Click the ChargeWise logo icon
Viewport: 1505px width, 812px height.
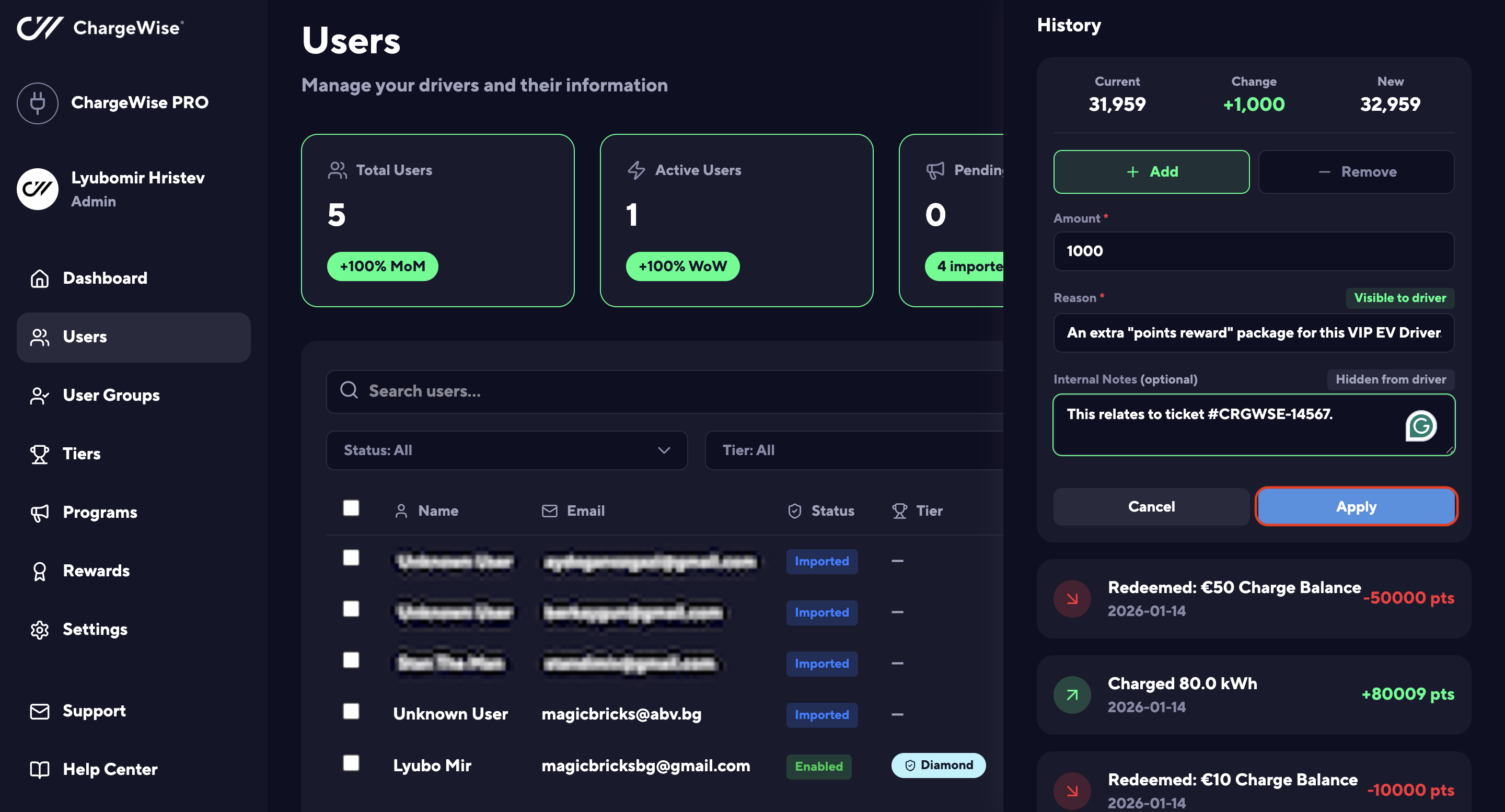point(40,28)
